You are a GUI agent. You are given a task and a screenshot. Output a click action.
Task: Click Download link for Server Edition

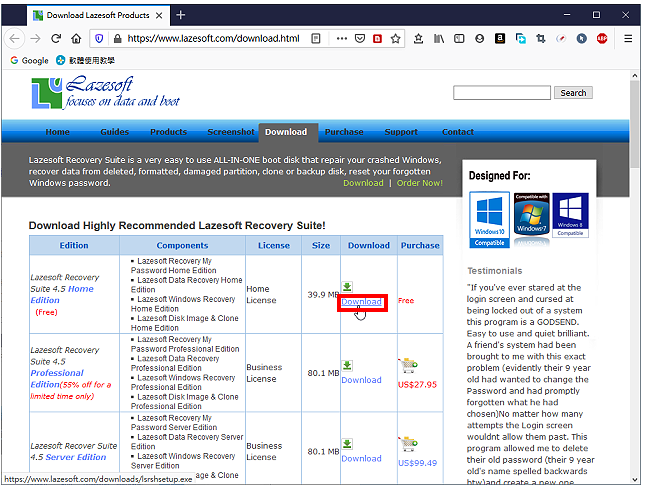pyautogui.click(x=361, y=459)
